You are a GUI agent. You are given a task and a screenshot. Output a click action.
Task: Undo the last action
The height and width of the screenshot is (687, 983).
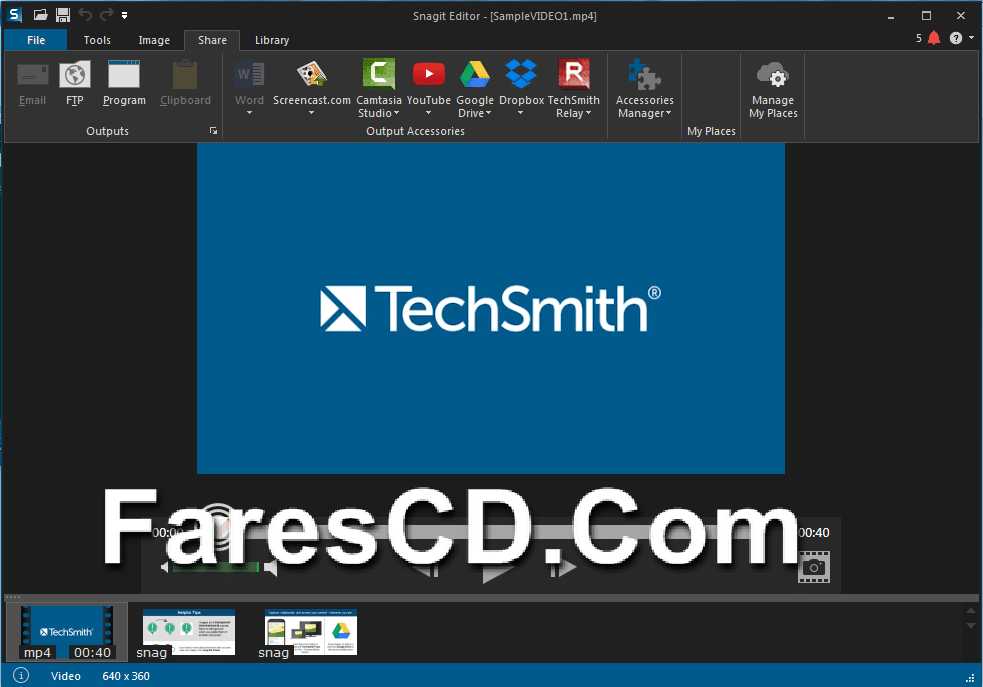click(x=85, y=14)
